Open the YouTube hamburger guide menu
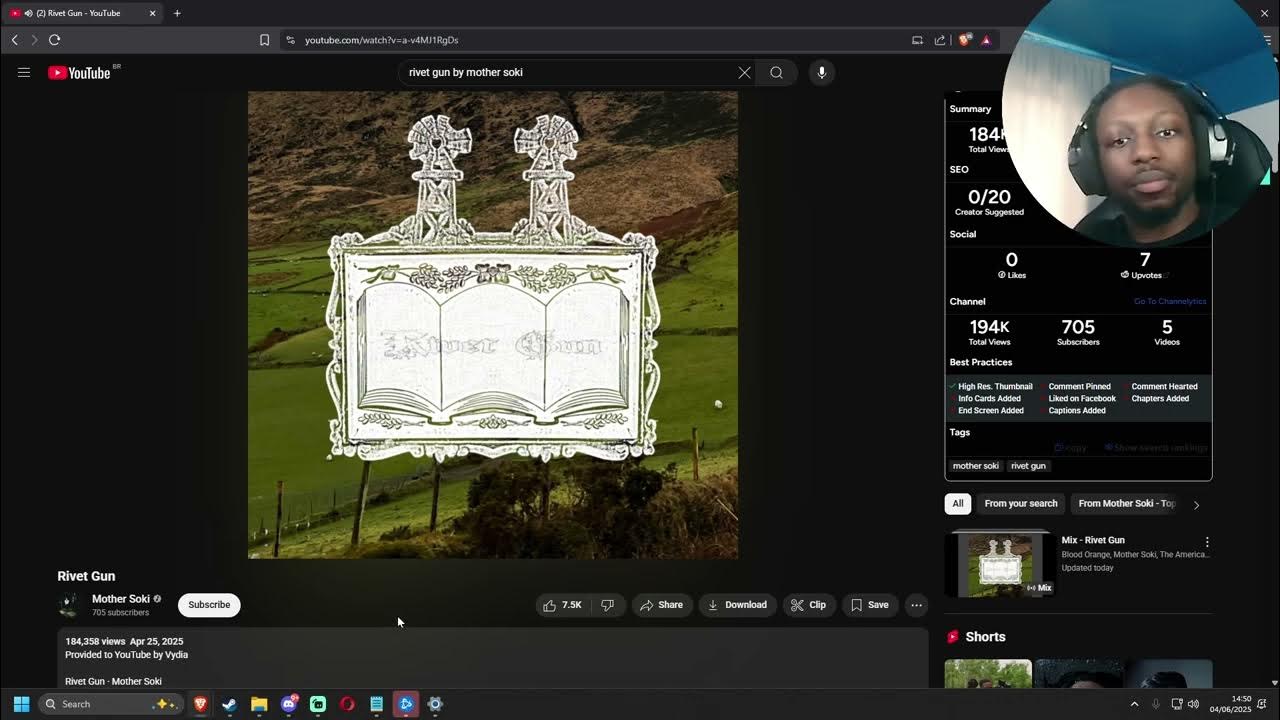Viewport: 1280px width, 720px height. (x=24, y=72)
